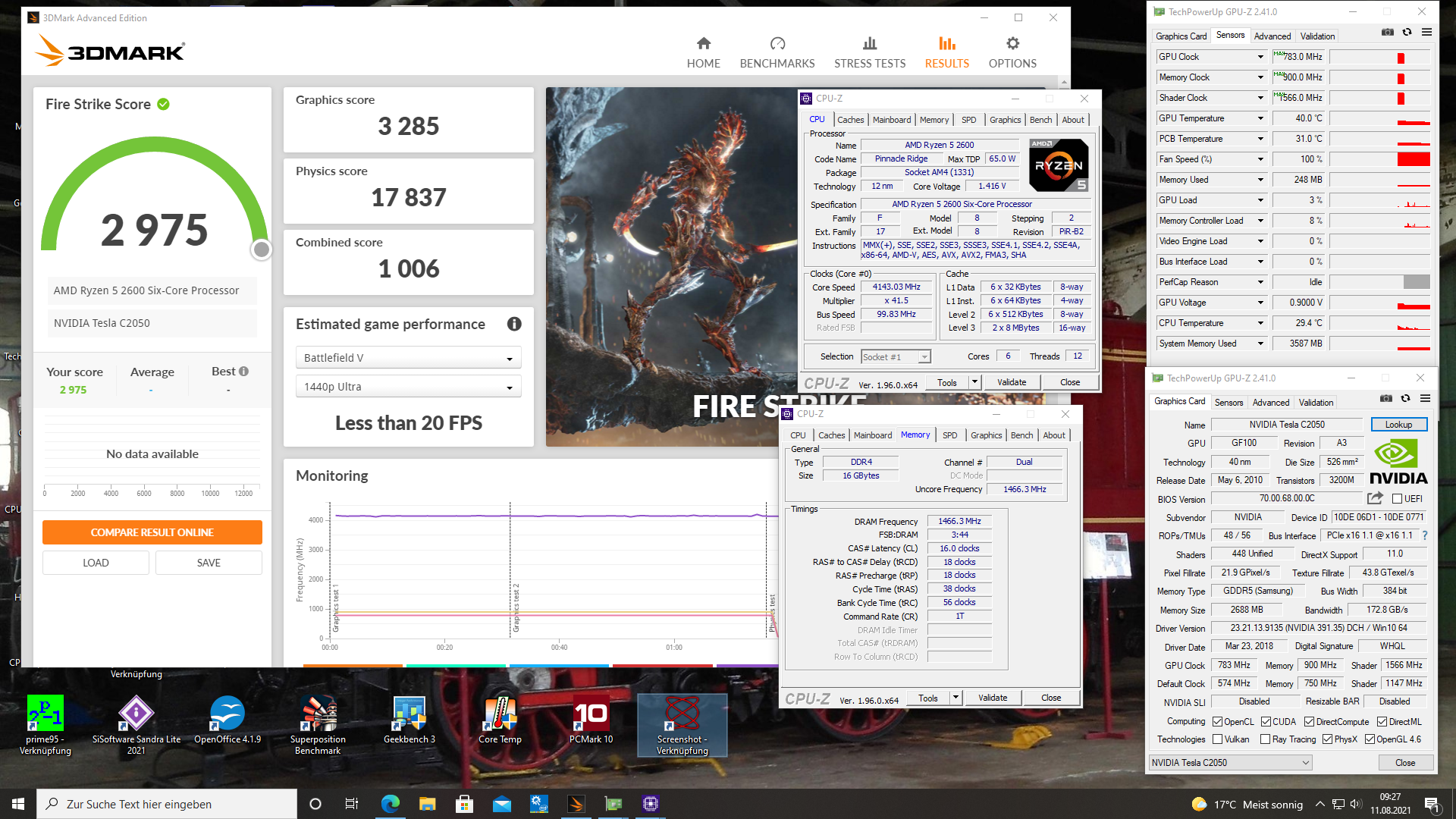1456x819 pixels.
Task: Take a screenshot in bottom GPU-Z window
Action: pos(1385,399)
